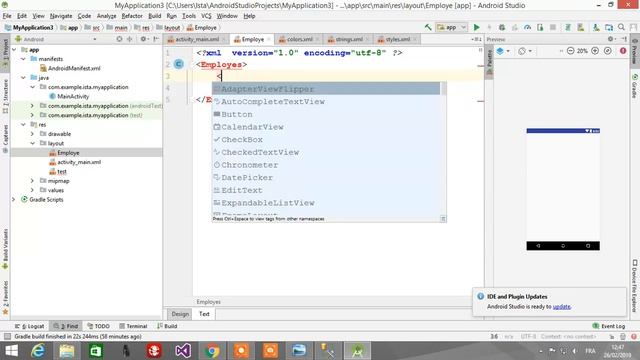640x360 pixels.
Task: Open Project panel settings gear
Action: tap(143, 39)
